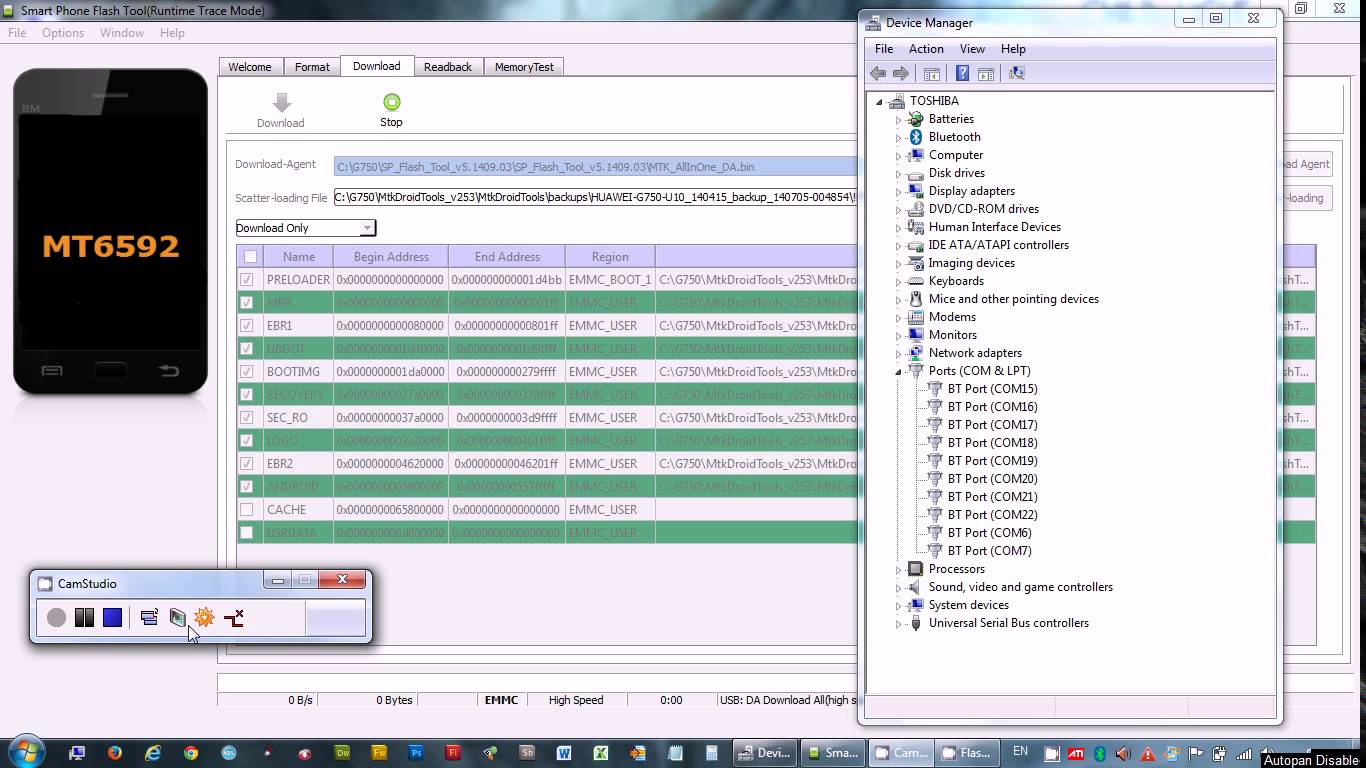
Task: Select BT Port (COM7) in device tree
Action: point(990,551)
